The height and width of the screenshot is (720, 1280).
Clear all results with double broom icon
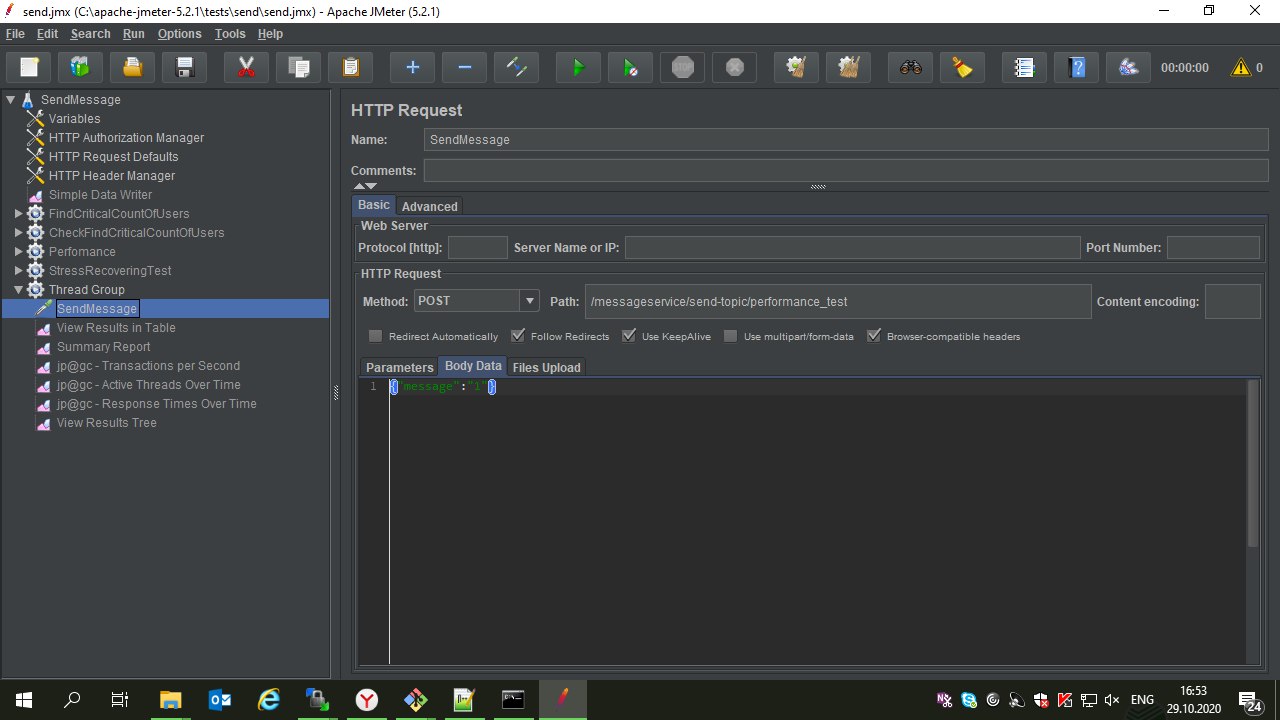click(848, 68)
